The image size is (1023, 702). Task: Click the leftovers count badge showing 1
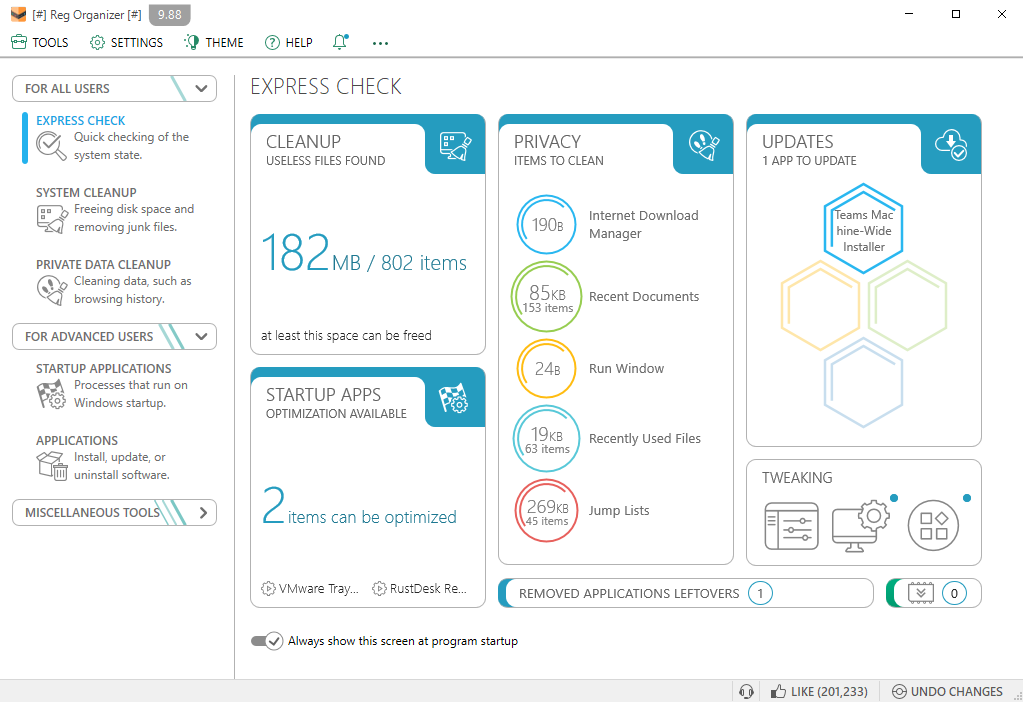[x=760, y=594]
